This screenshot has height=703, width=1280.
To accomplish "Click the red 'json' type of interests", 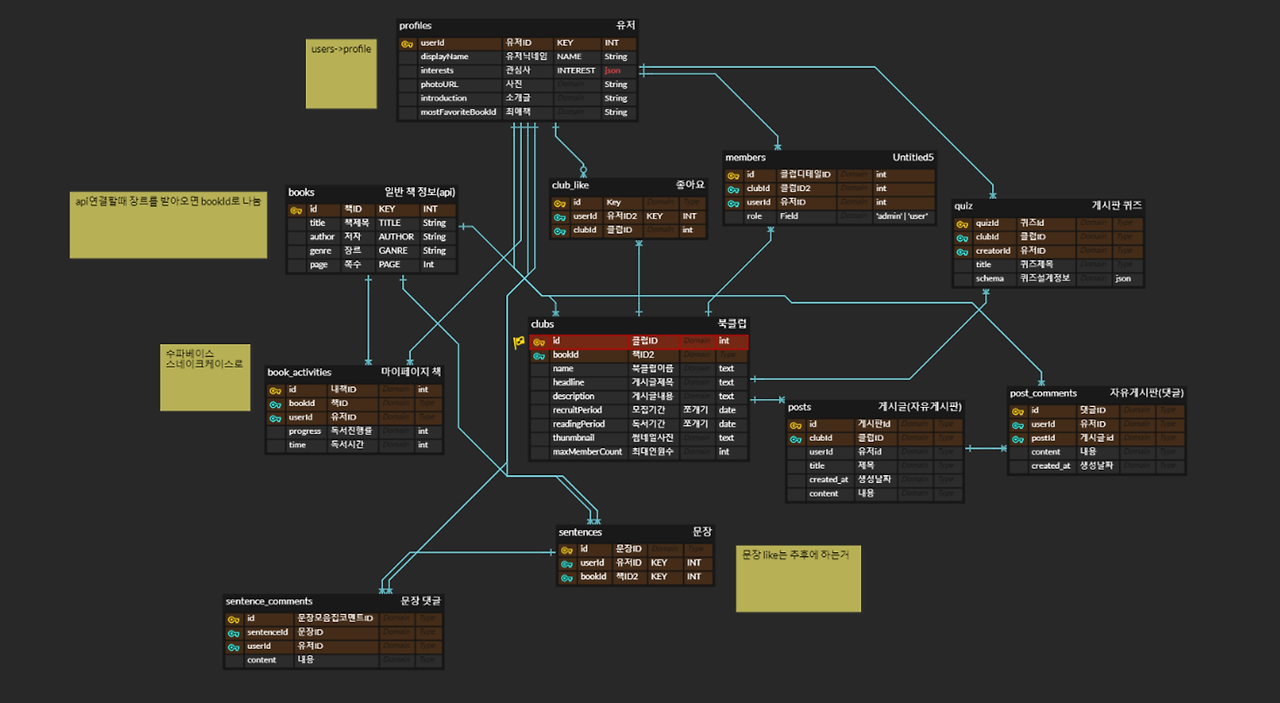I will (613, 71).
